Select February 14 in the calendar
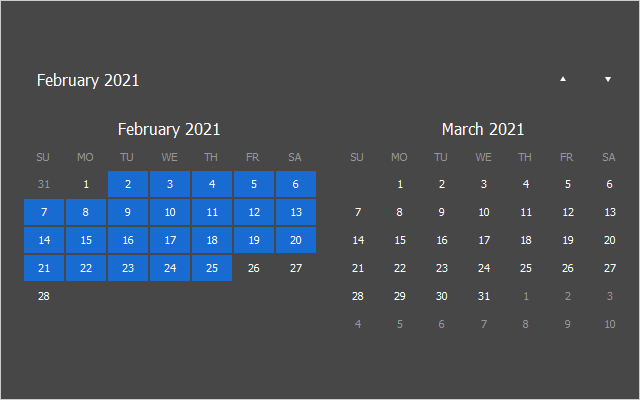The image size is (640, 400). click(x=44, y=240)
